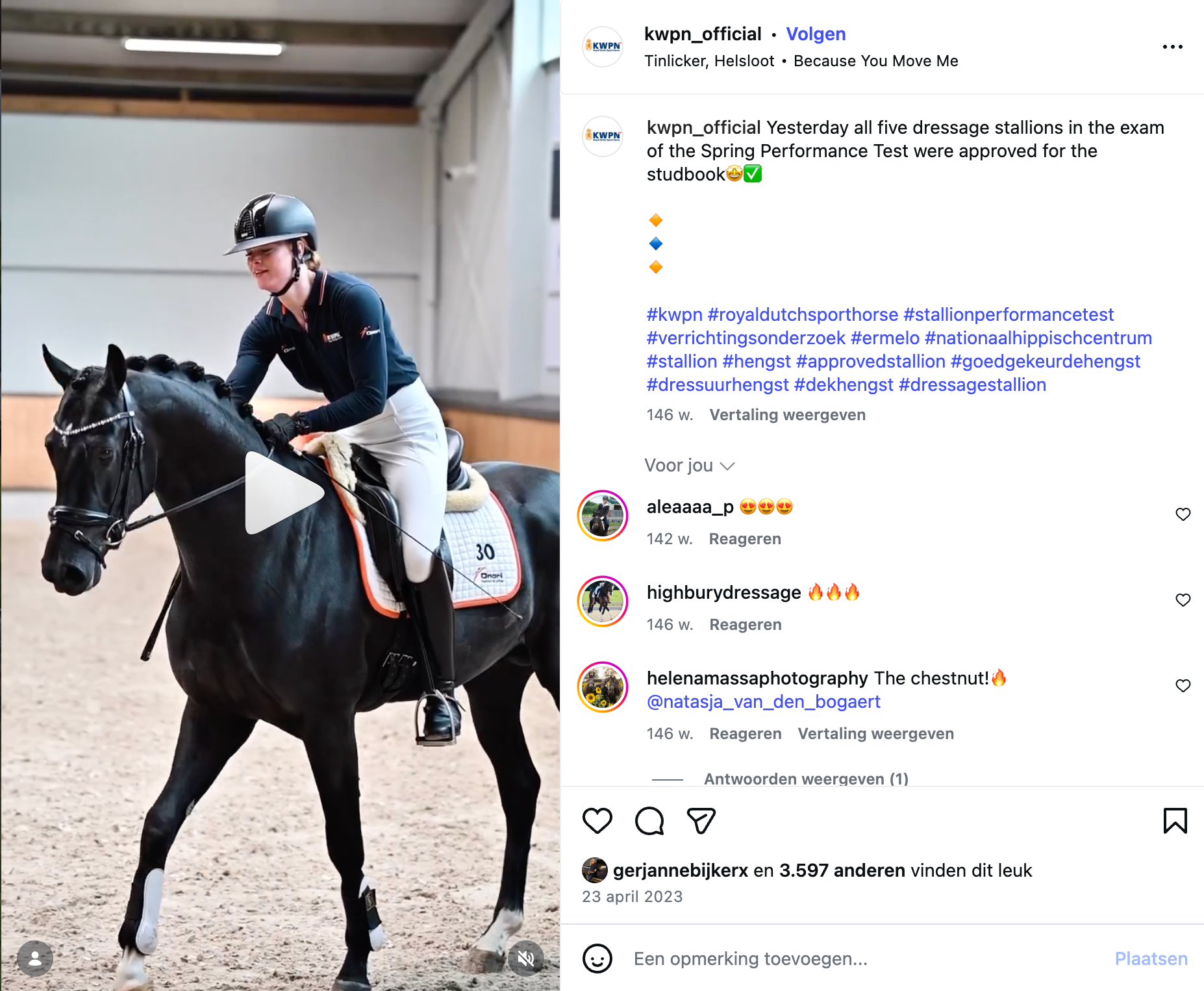Unmute video with speaker icon
Screen dimensions: 1204x991
click(526, 958)
